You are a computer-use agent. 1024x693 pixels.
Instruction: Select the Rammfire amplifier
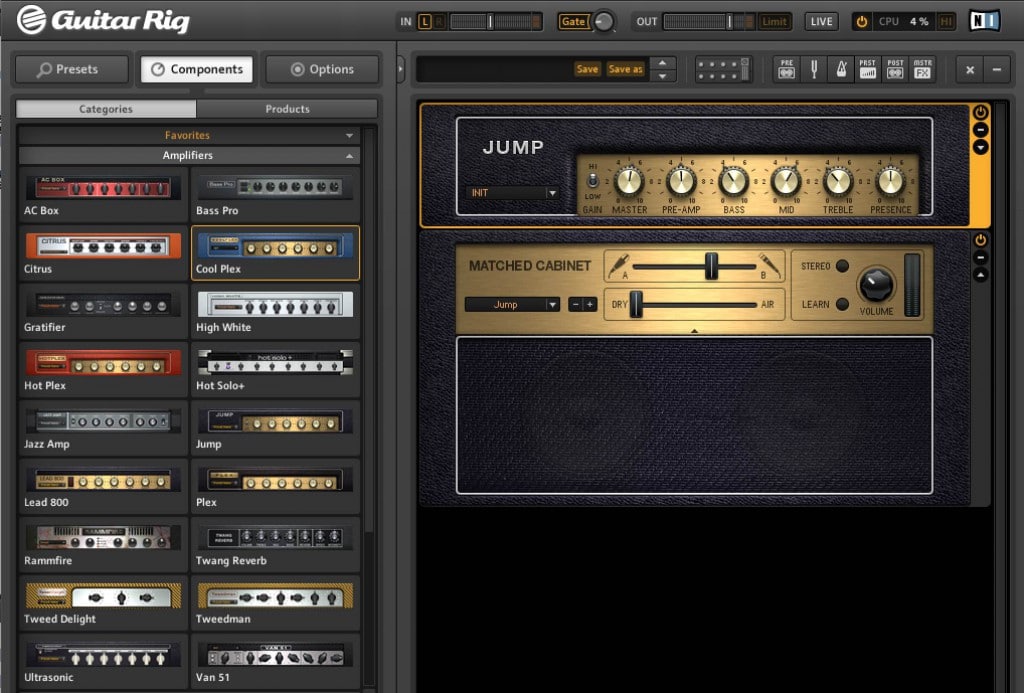(x=103, y=543)
